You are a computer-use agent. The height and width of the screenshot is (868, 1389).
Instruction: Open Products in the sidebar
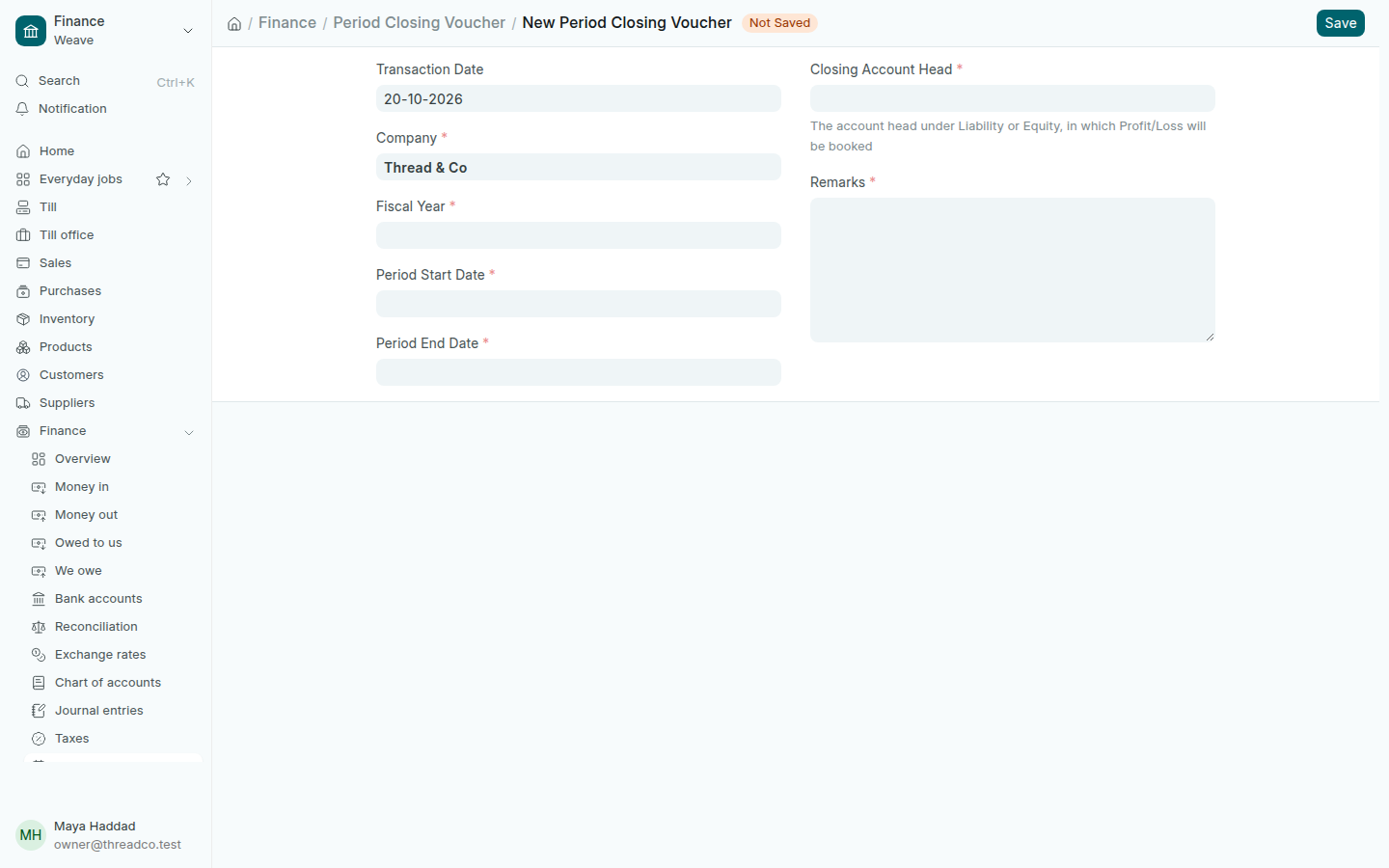(105, 347)
